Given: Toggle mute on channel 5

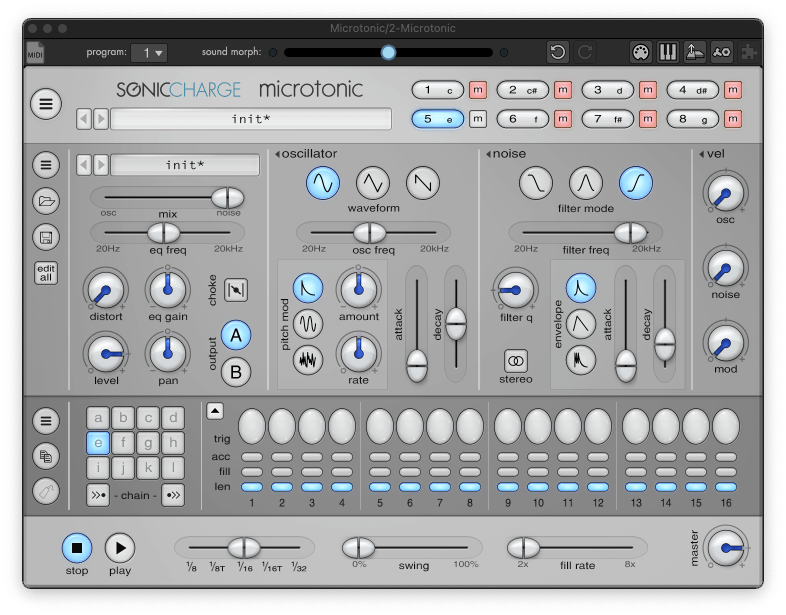Looking at the screenshot, I should click(x=477, y=120).
